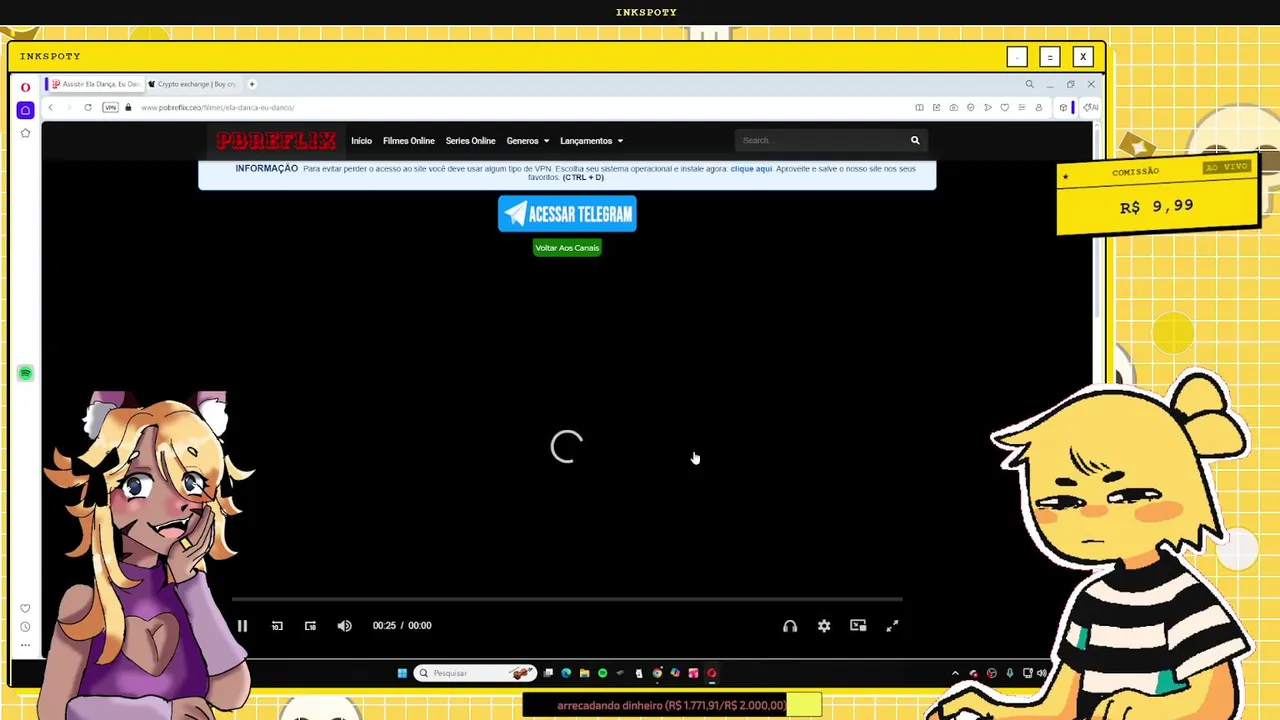Viewport: 1280px width, 720px height.
Task: Click the Pesquisar taskbar search box
Action: (x=475, y=673)
